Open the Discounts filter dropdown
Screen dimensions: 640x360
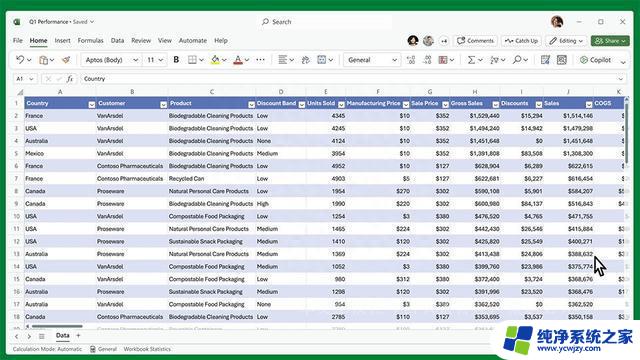[539, 104]
